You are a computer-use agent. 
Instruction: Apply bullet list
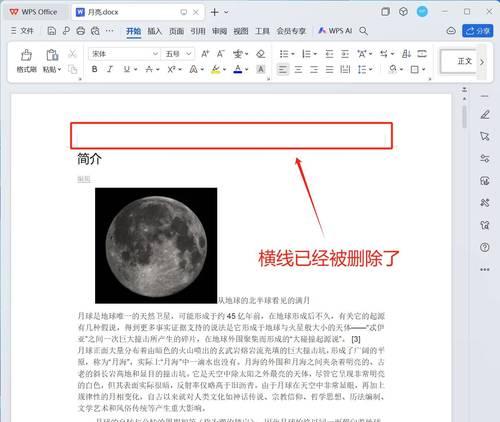284,54
